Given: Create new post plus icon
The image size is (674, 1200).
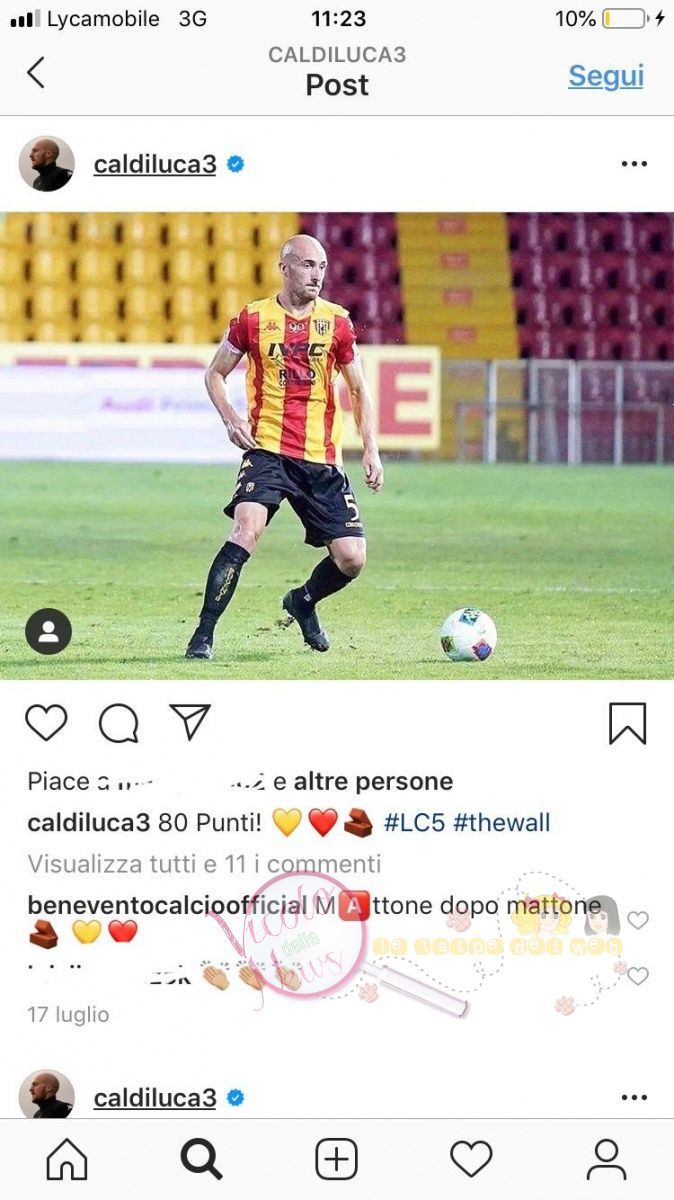Looking at the screenshot, I should coord(337,1160).
